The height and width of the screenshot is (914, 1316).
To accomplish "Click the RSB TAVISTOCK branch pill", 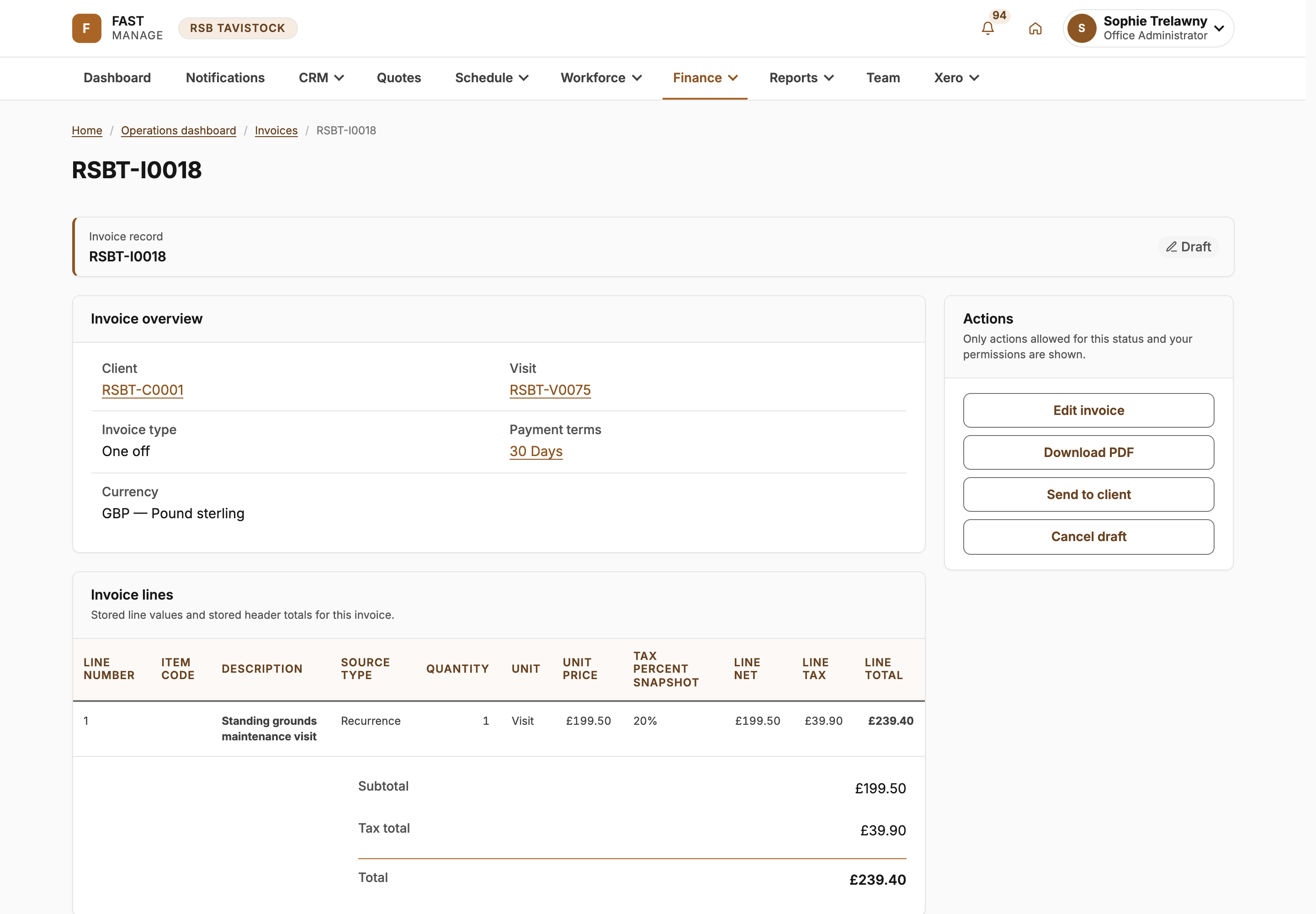I will coord(238,28).
